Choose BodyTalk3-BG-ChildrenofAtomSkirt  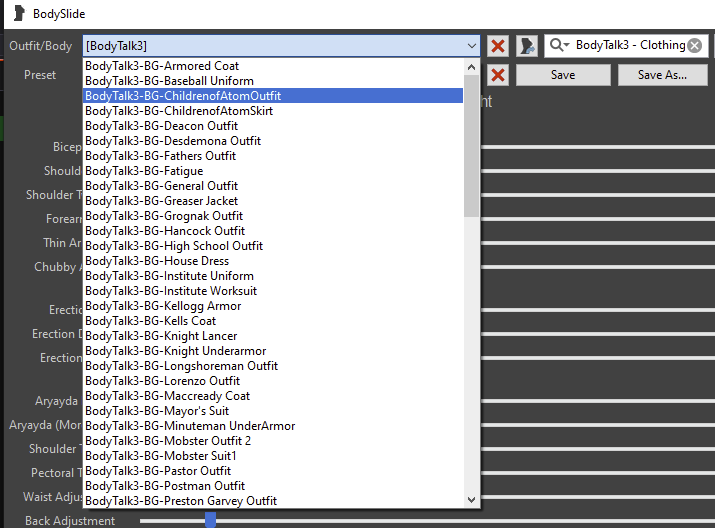tap(273, 111)
